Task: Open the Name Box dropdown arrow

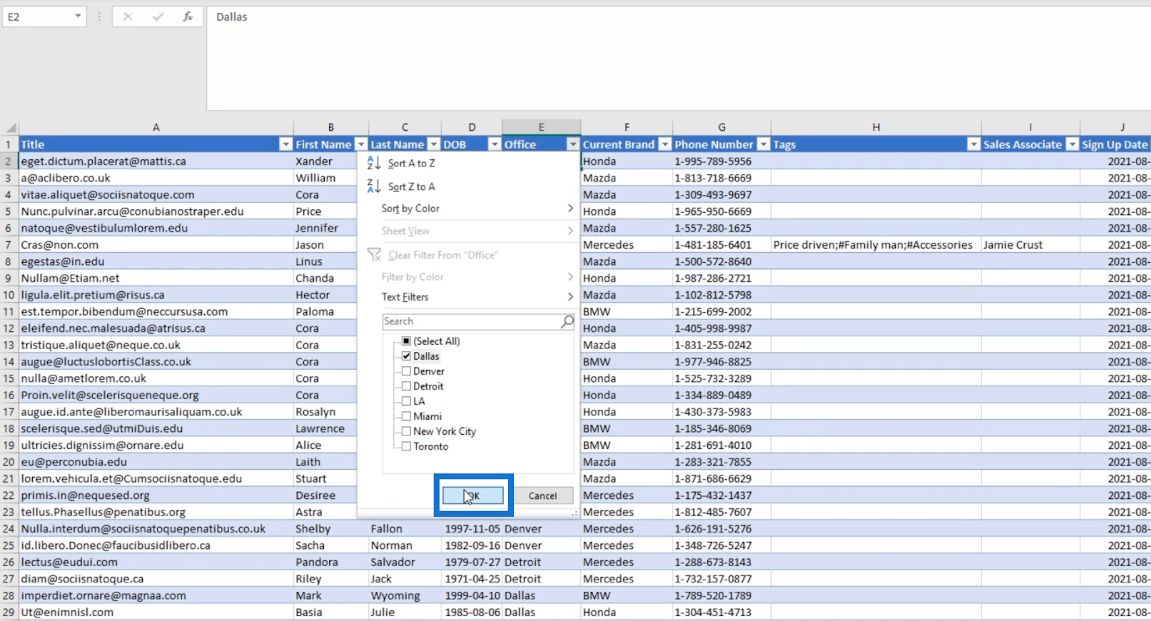Action: point(78,16)
